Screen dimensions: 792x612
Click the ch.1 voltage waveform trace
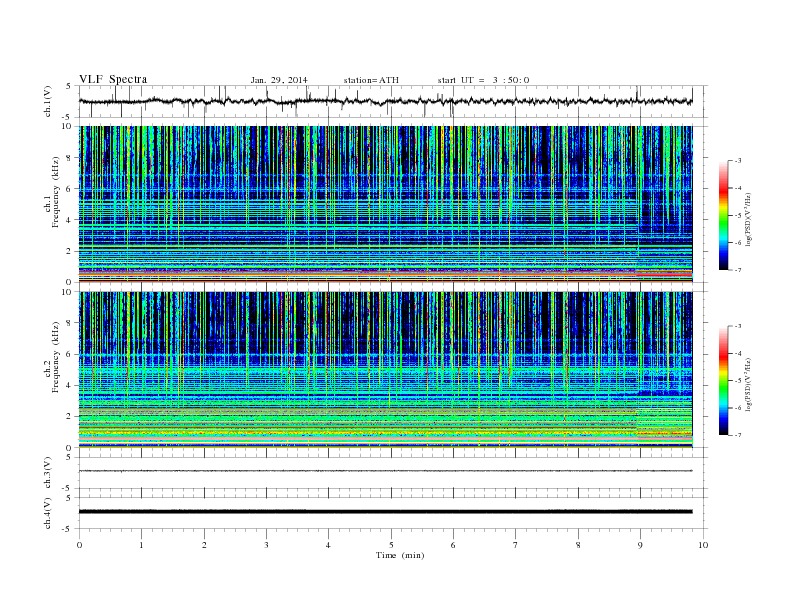[x=385, y=101]
